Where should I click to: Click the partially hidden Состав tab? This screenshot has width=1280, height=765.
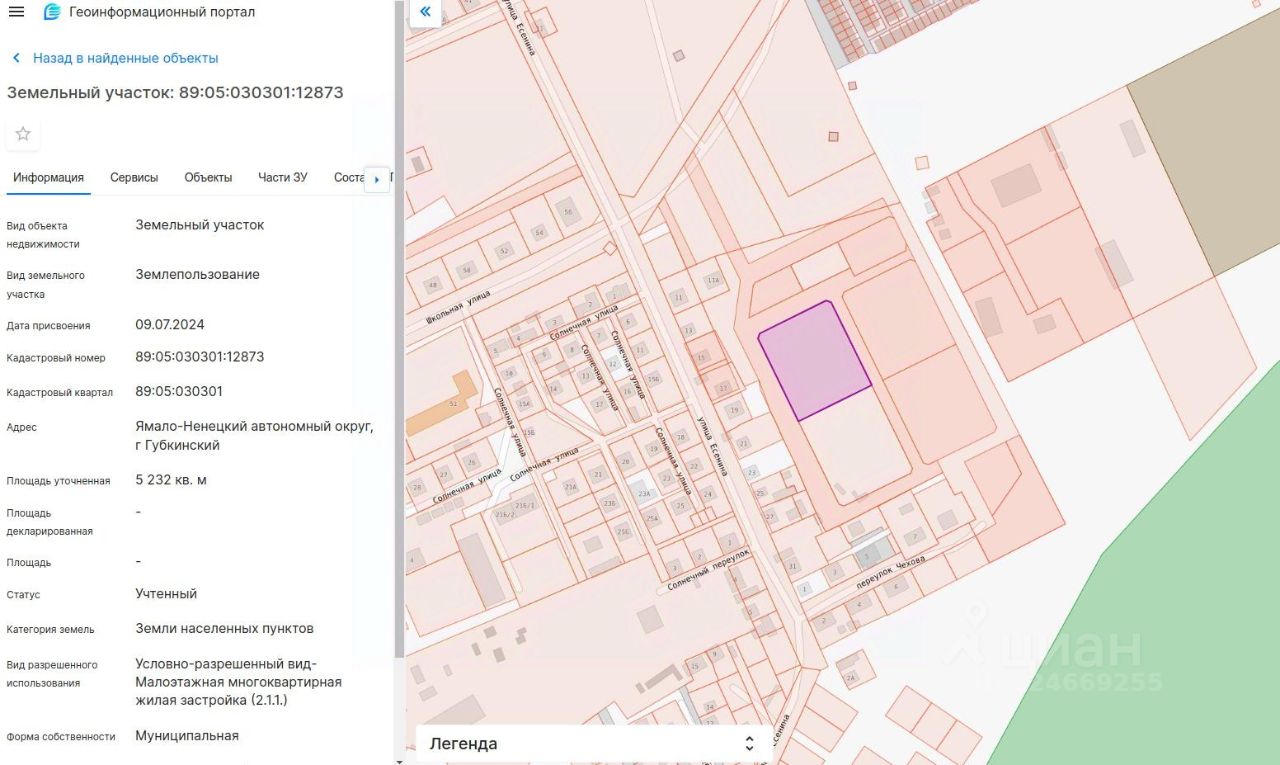pyautogui.click(x=348, y=177)
